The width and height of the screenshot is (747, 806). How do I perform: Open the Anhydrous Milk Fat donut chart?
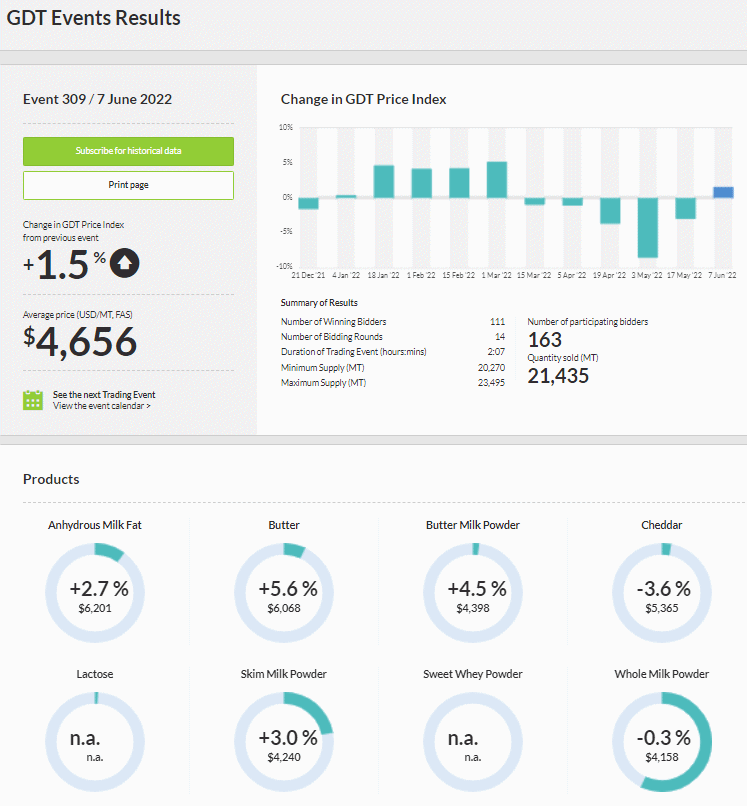point(95,593)
